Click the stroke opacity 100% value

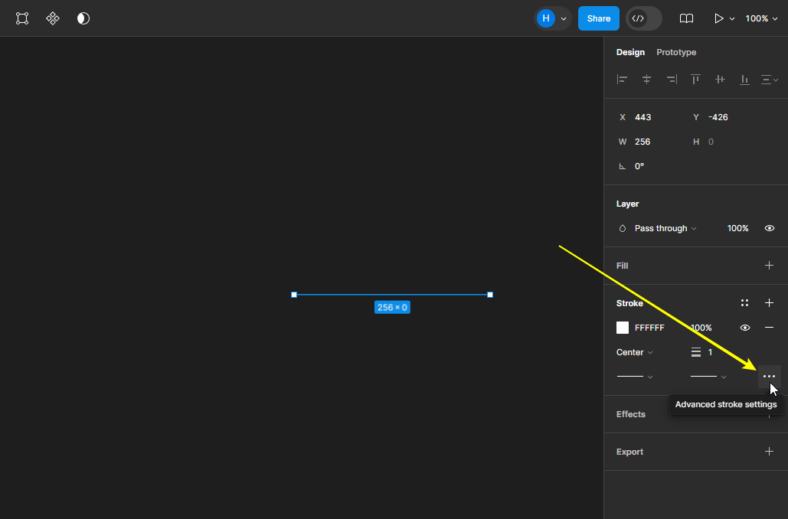click(x=701, y=328)
